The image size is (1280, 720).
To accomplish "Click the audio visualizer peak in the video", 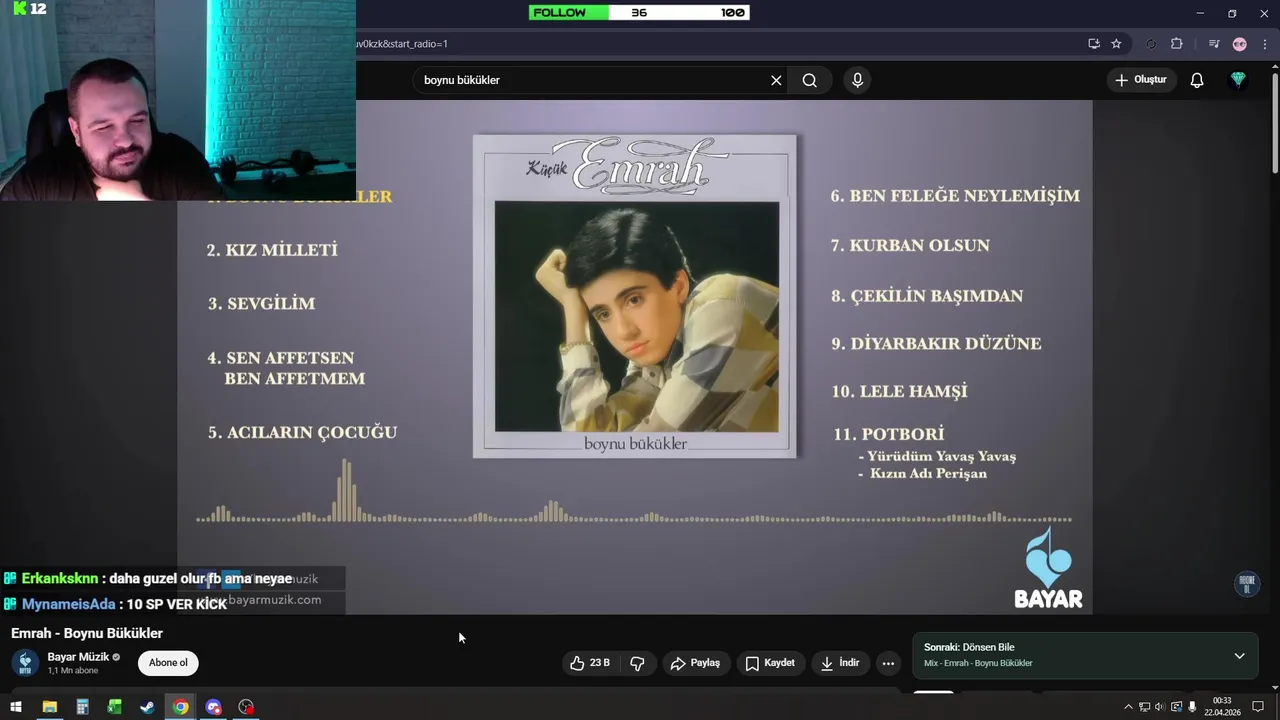I will 345,490.
